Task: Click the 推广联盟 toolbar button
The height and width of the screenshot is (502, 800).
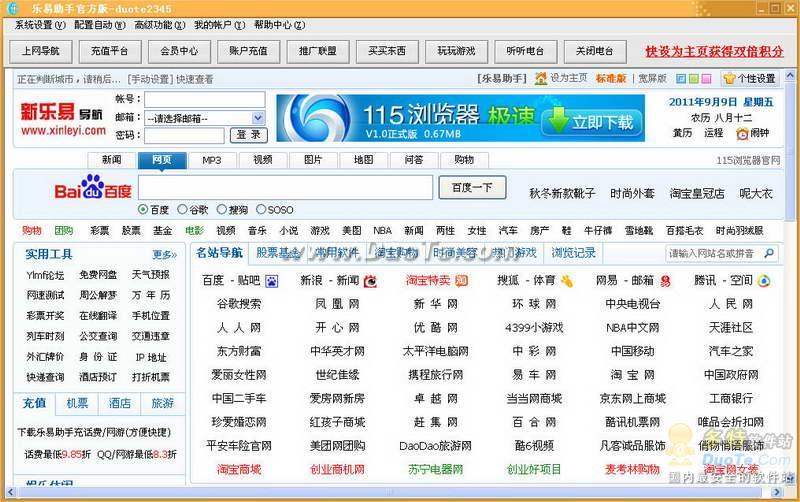Action: click(x=318, y=51)
